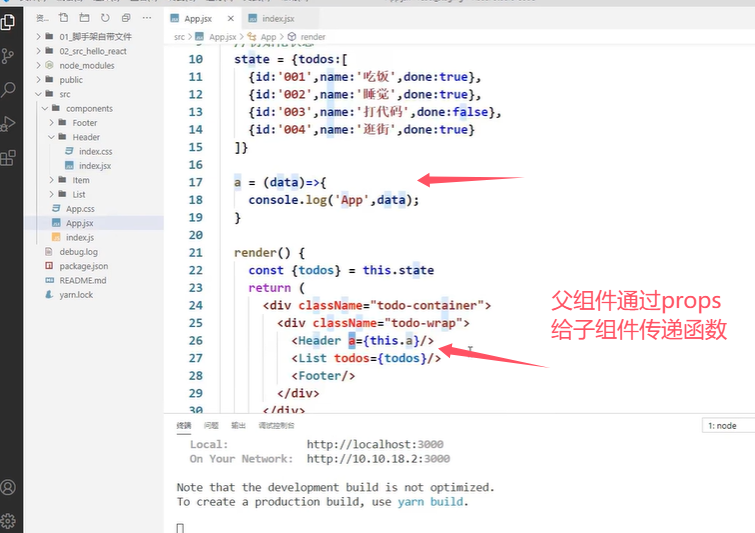This screenshot has width=755, height=533.
Task: Click the App class breadcrumb
Action: pos(268,37)
